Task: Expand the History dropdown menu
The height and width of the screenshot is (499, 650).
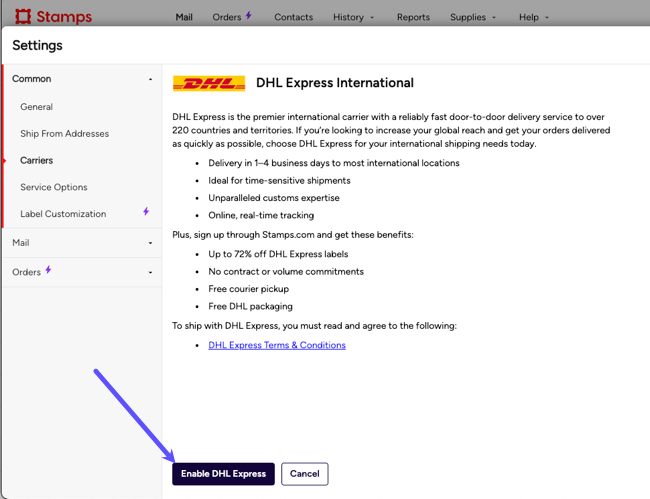Action: (x=354, y=17)
